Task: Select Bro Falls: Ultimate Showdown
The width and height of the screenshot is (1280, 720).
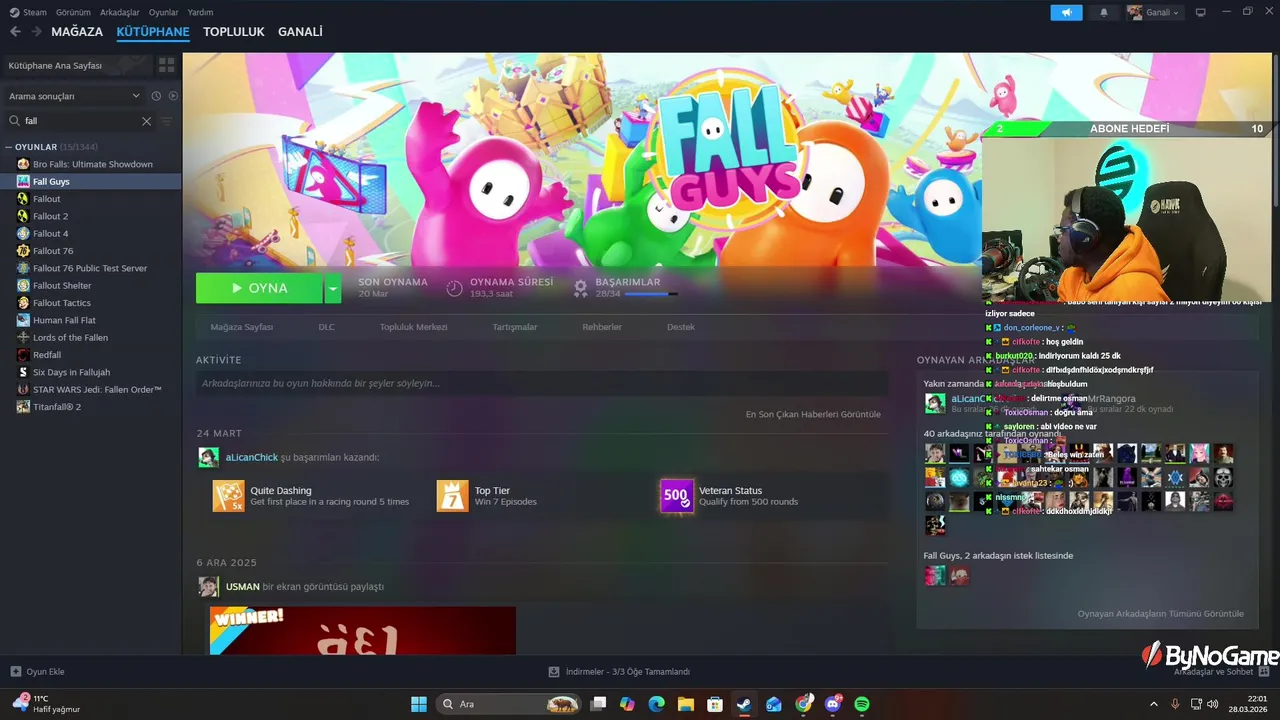Action: 91,164
